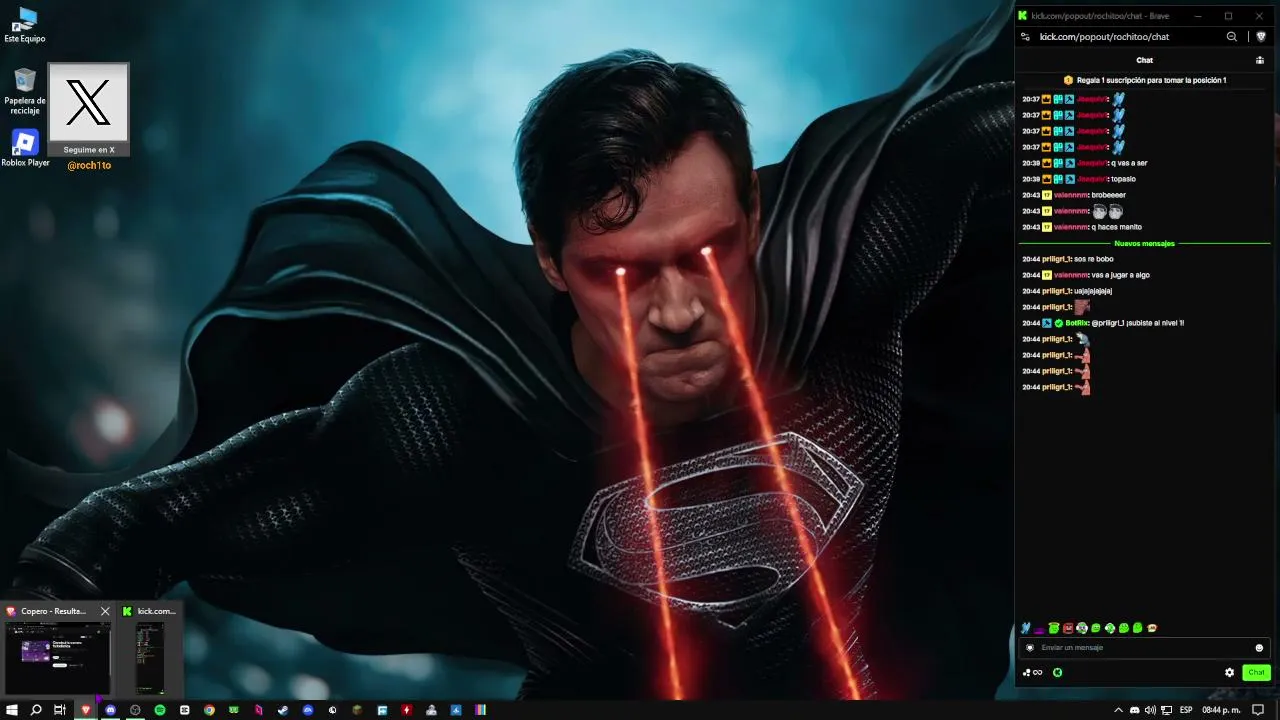The image size is (1280, 720).
Task: Click the Enviar un mensaje input field
Action: 1144,648
